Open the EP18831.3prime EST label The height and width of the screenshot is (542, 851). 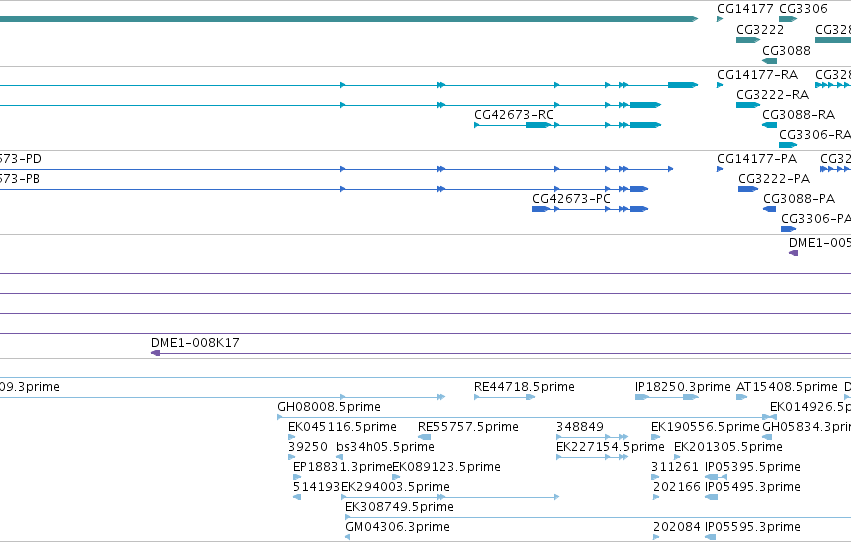pyautogui.click(x=342, y=467)
